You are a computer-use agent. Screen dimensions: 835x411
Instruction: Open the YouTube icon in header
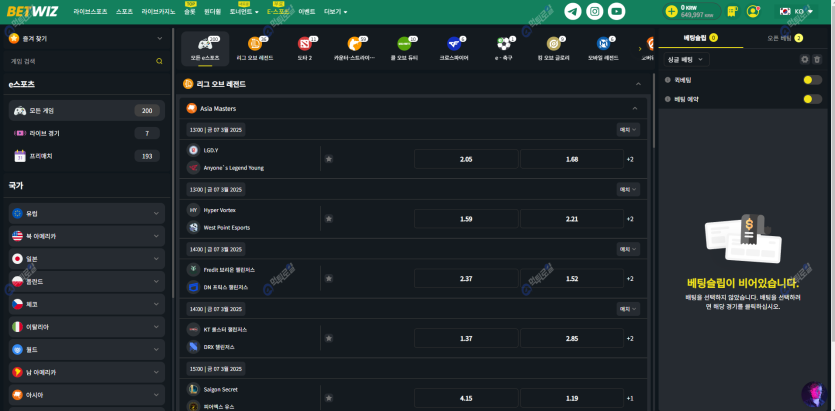pos(616,11)
